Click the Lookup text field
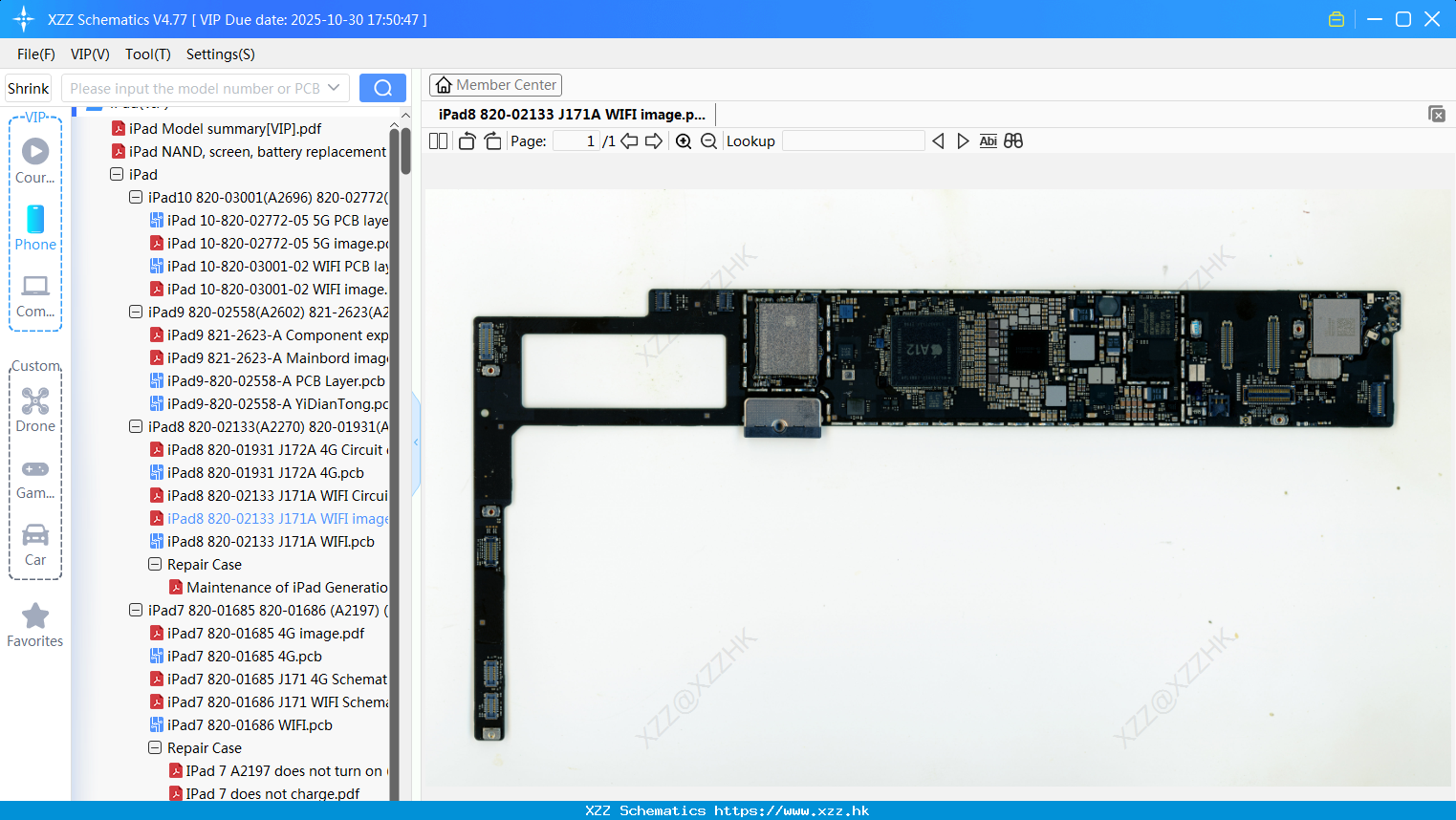Screen dimensions: 1456x820 click(x=854, y=141)
